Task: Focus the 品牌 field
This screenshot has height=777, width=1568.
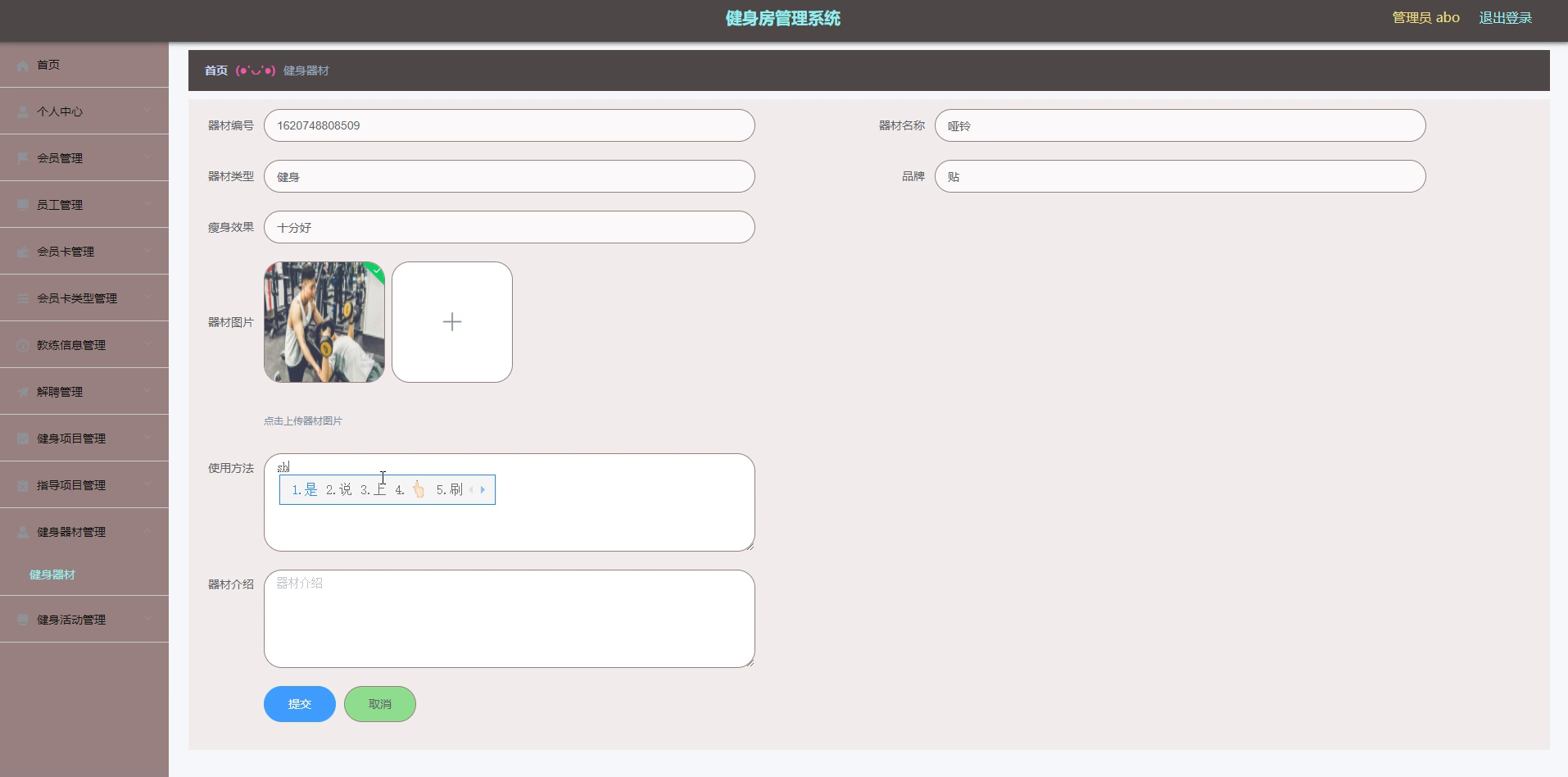Action: point(1181,176)
